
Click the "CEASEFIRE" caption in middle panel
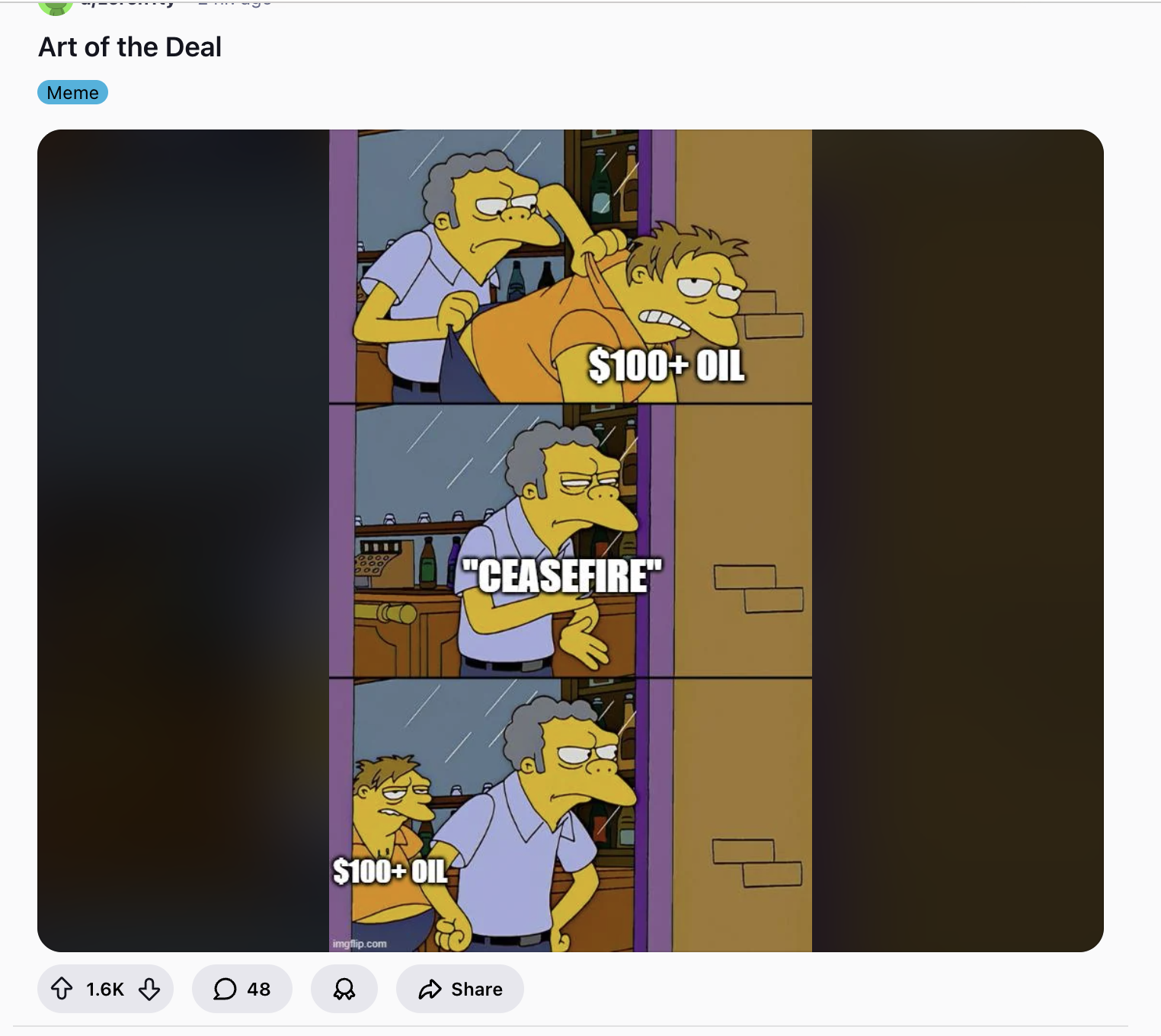click(x=562, y=575)
